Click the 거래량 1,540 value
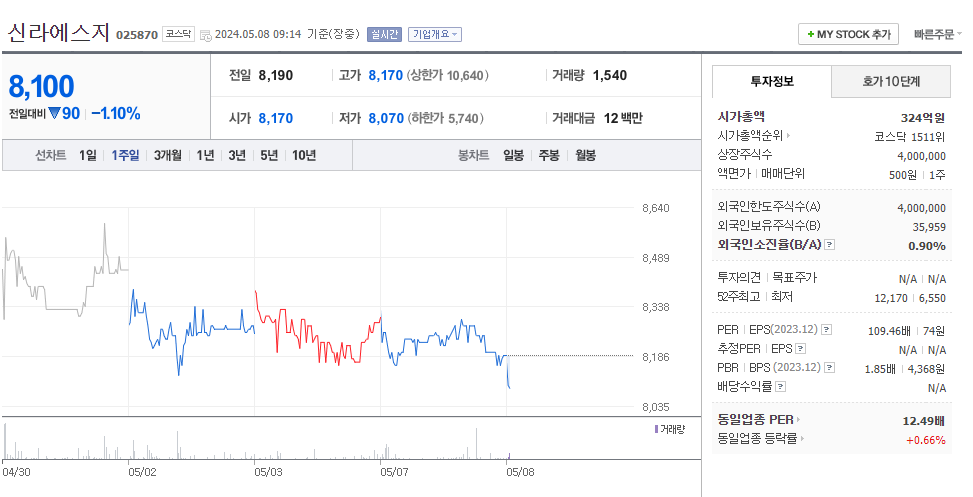 click(x=610, y=76)
